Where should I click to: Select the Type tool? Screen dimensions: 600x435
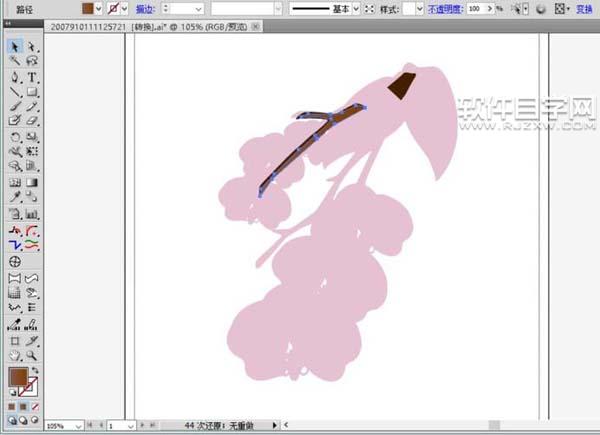[x=32, y=77]
